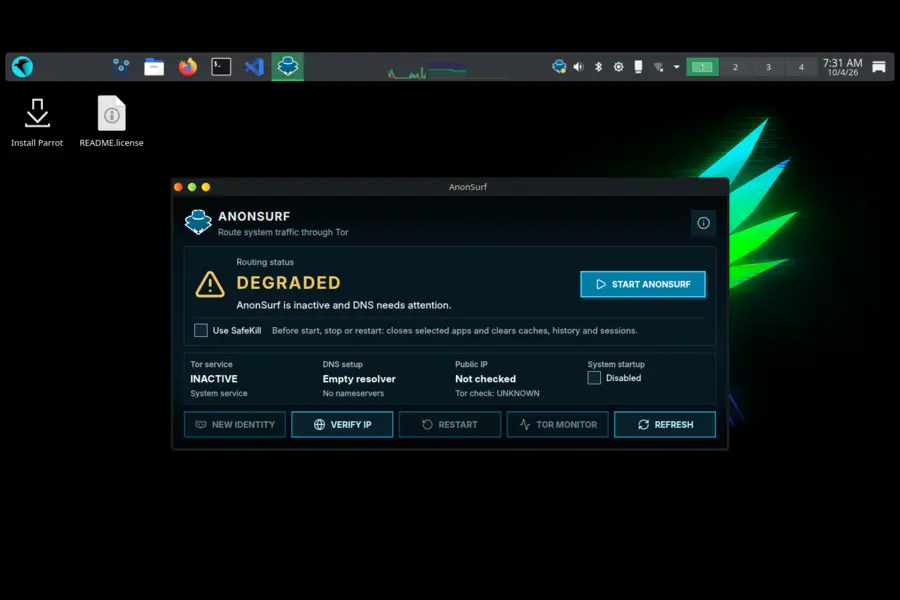900x600 pixels.
Task: Open the Bluetooth tray icon
Action: pos(598,67)
